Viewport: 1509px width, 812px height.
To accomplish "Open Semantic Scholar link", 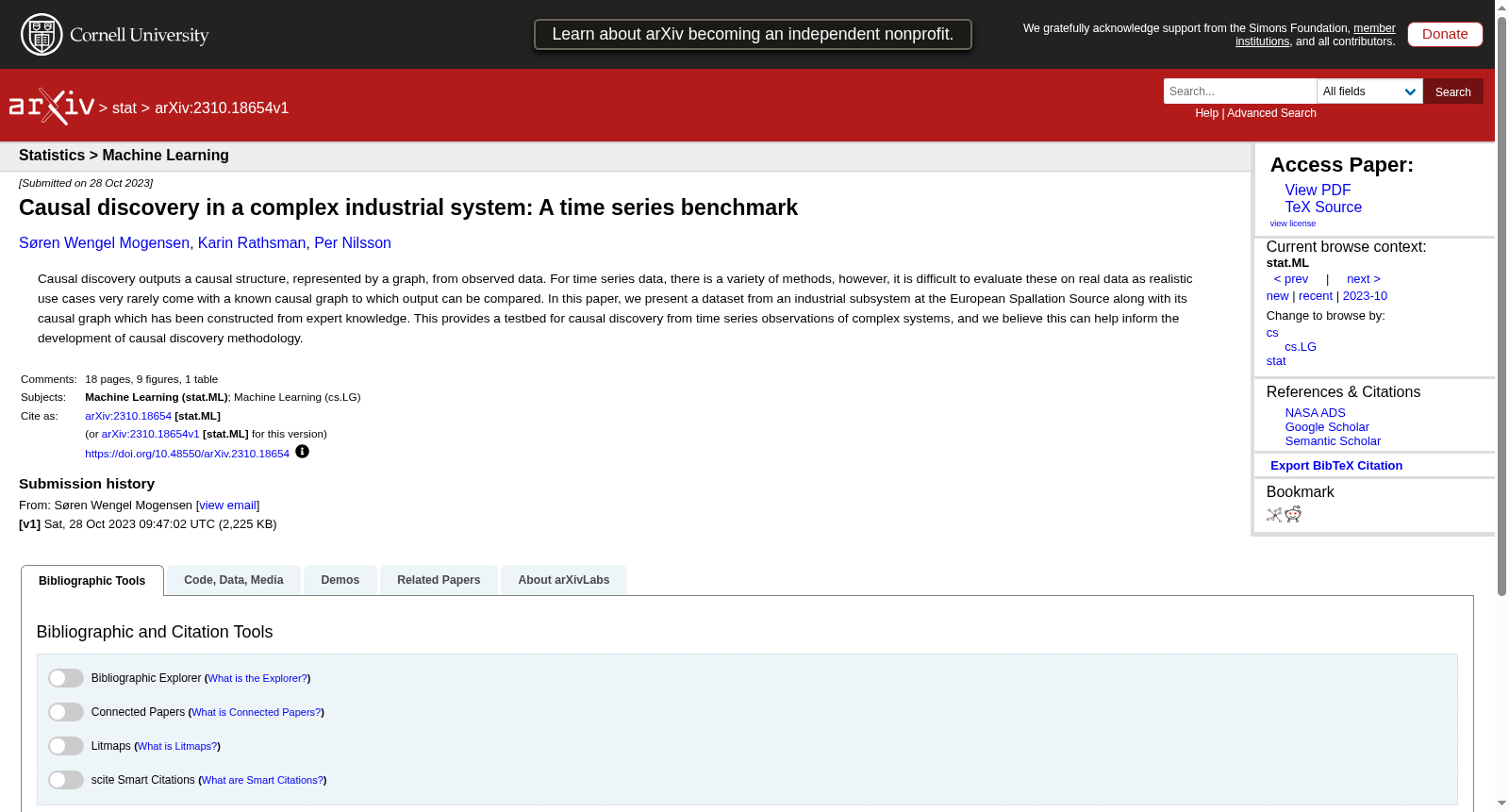I will (1333, 441).
